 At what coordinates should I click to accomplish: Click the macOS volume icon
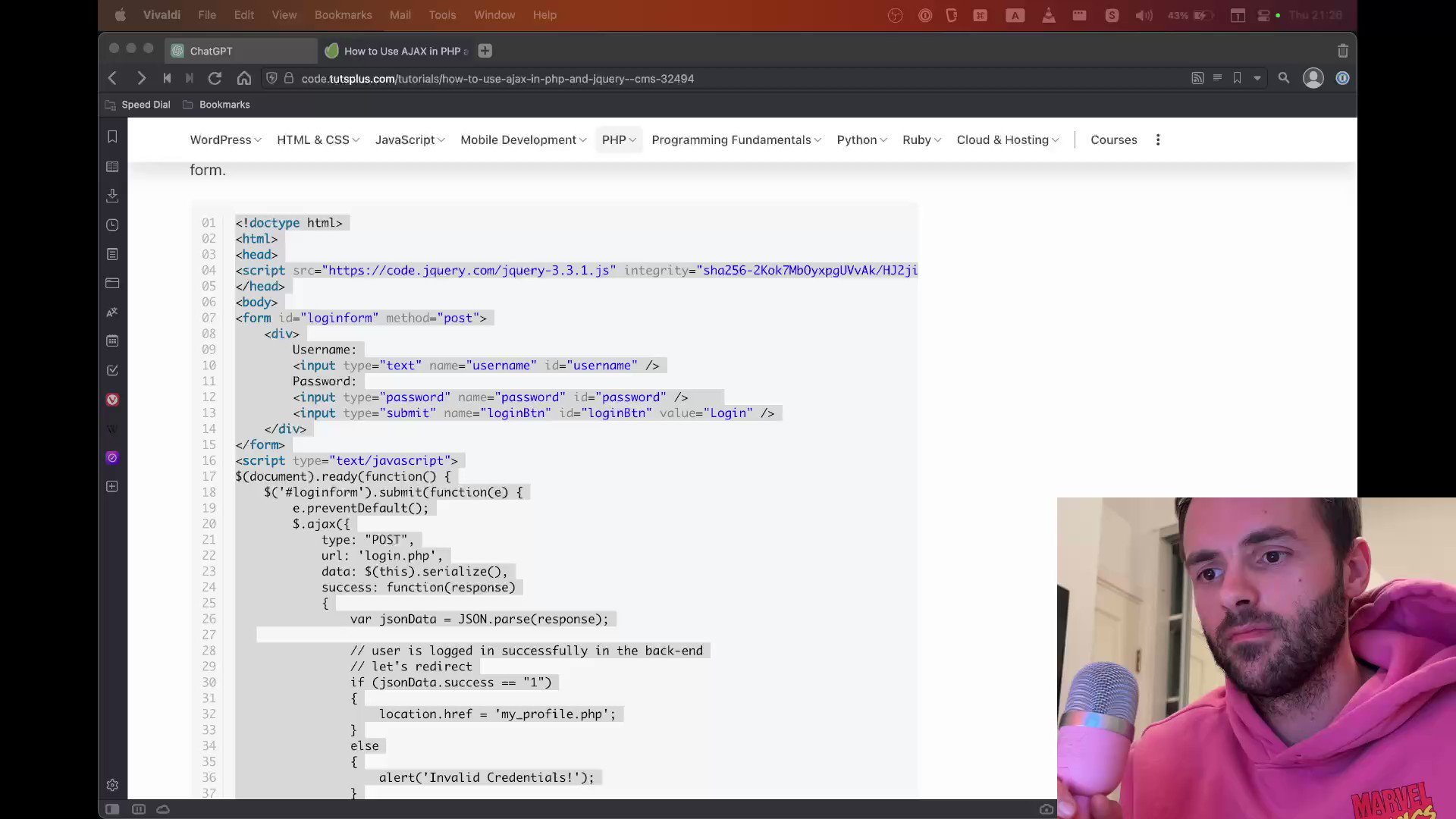coord(1144,15)
